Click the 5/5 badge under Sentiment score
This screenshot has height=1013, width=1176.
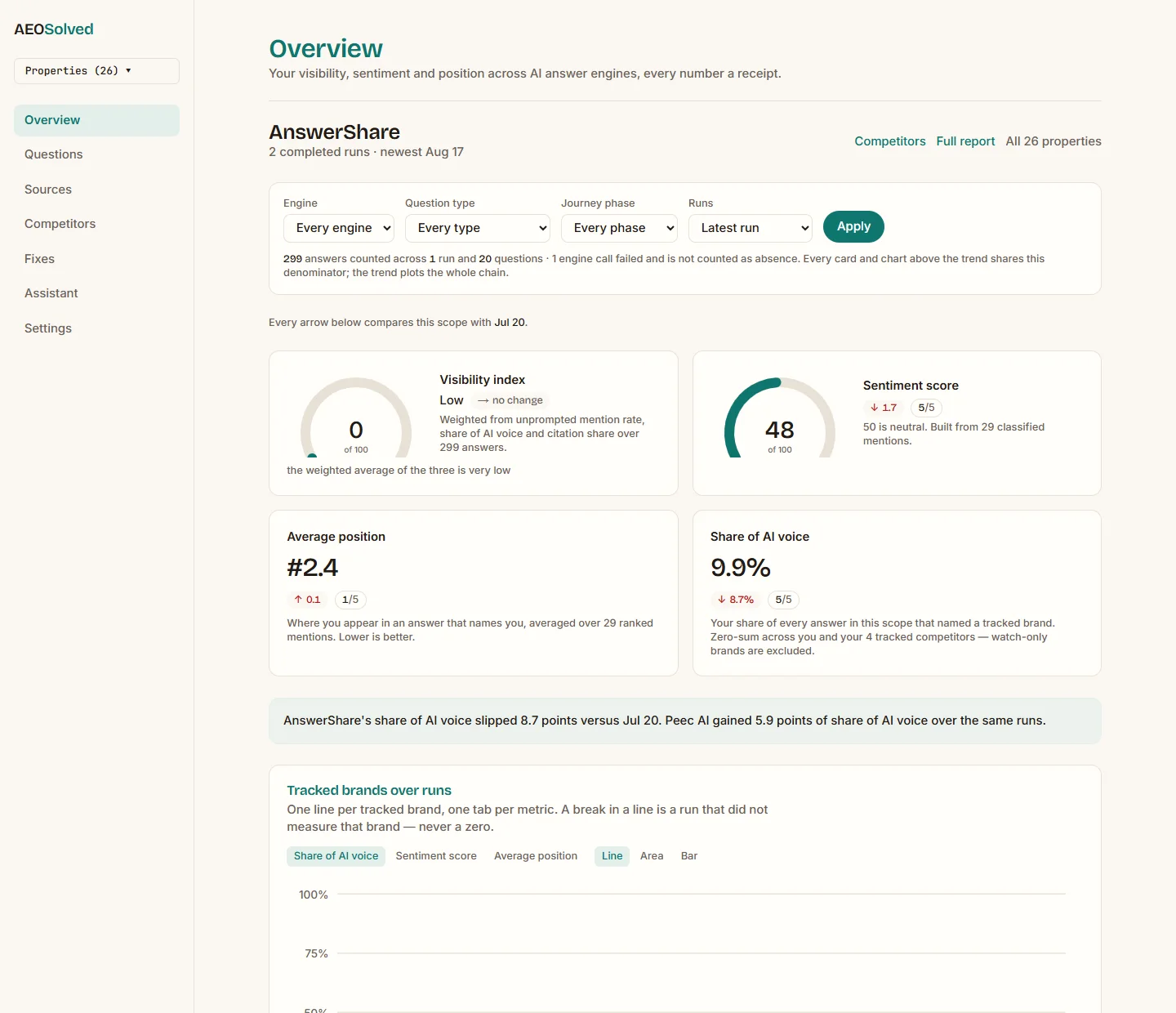(926, 408)
